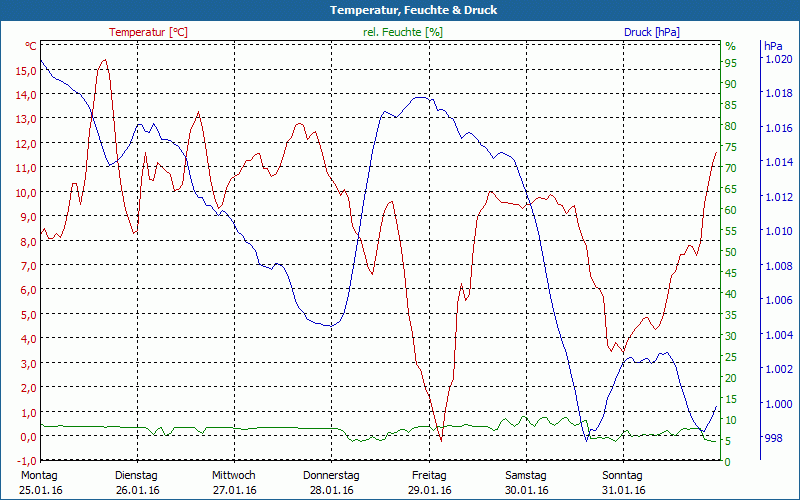Click the 1.020 tick on pressure axis
800x500 pixels.
coord(778,59)
